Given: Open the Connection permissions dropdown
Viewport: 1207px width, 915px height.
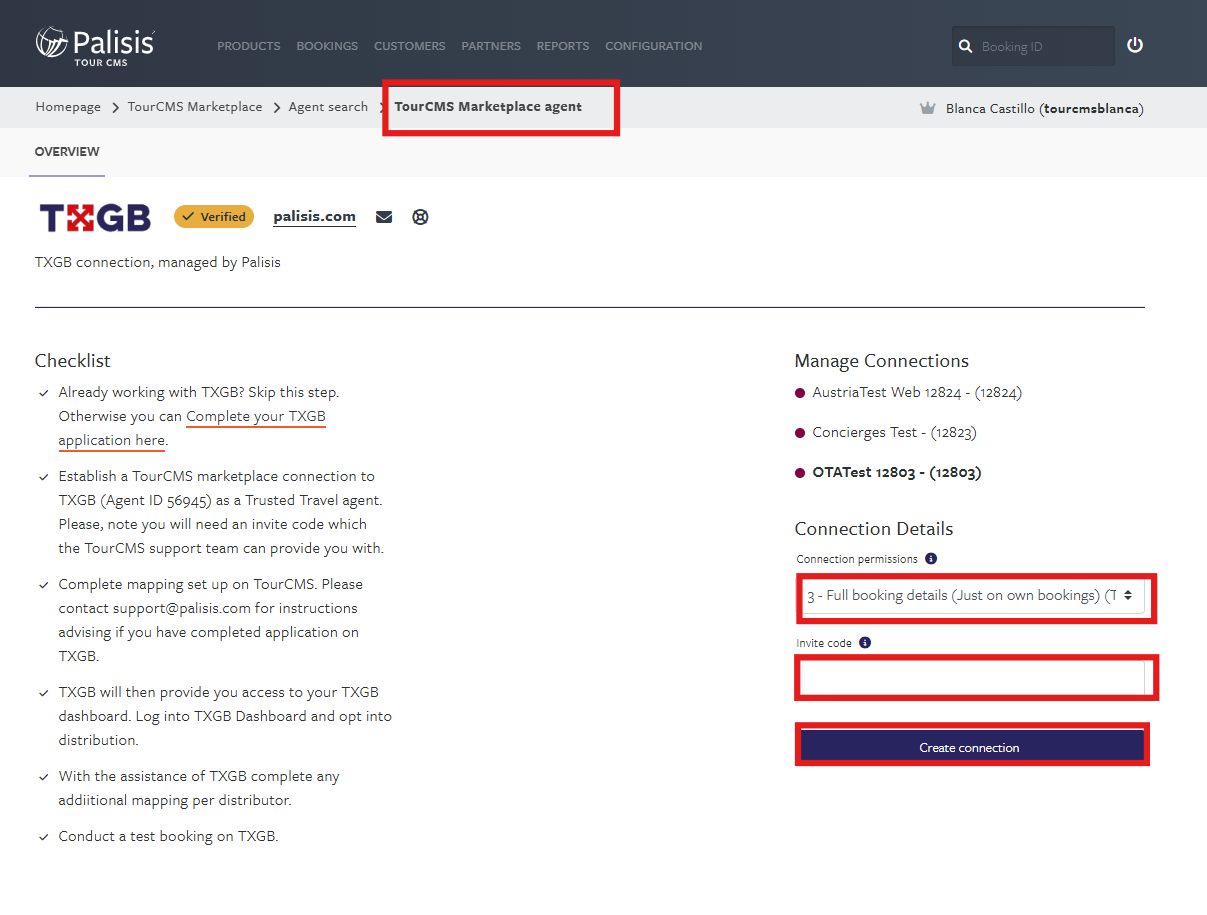Looking at the screenshot, I should (x=972, y=595).
